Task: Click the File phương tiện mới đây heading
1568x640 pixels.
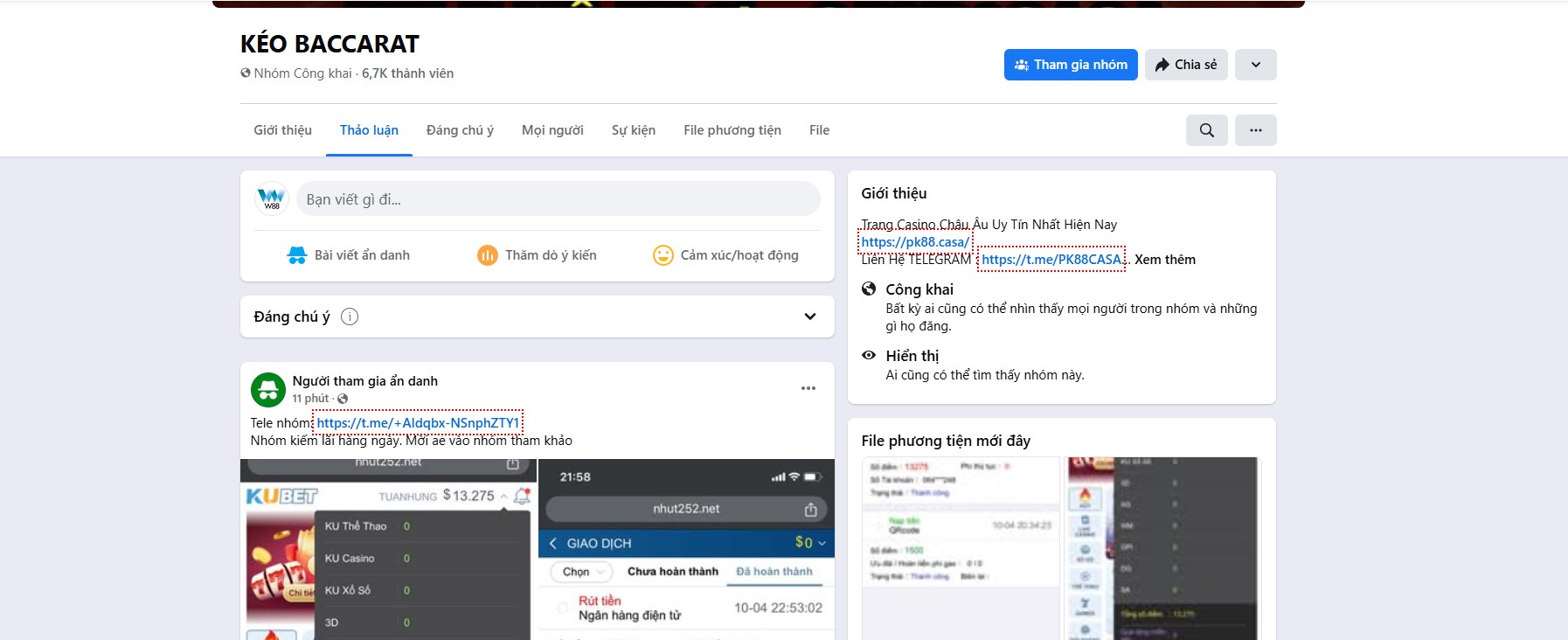Action: click(946, 441)
